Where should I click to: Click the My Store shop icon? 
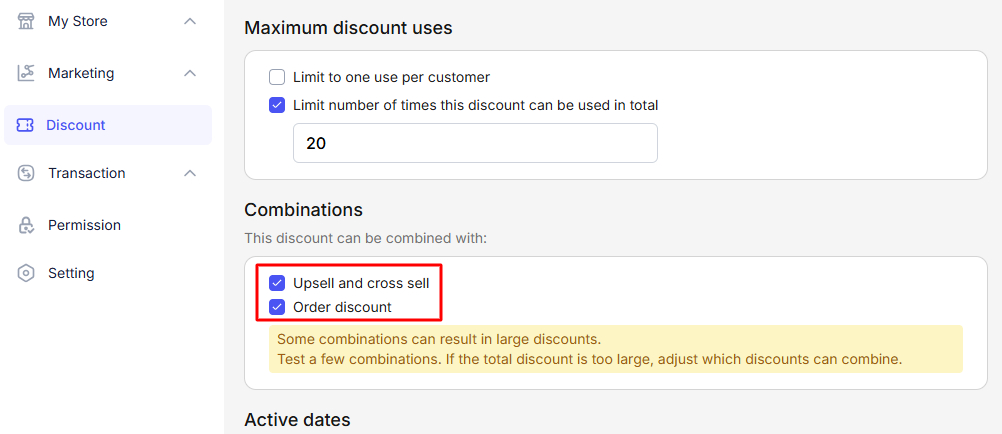click(x=26, y=21)
